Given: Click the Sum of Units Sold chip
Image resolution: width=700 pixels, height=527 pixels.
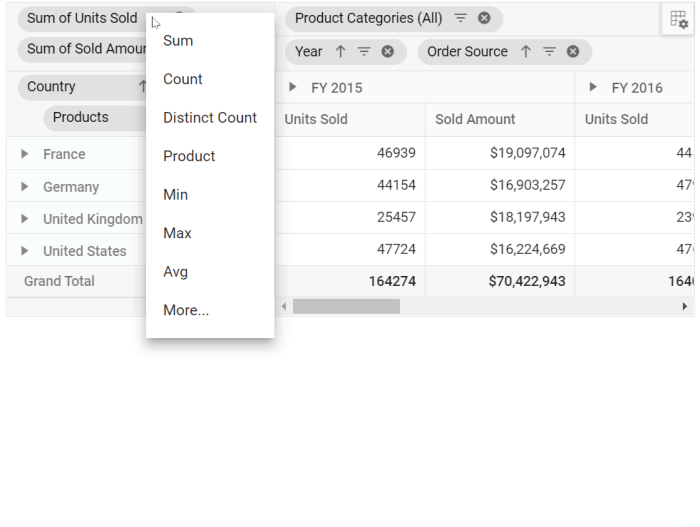Looking at the screenshot, I should pyautogui.click(x=82, y=18).
